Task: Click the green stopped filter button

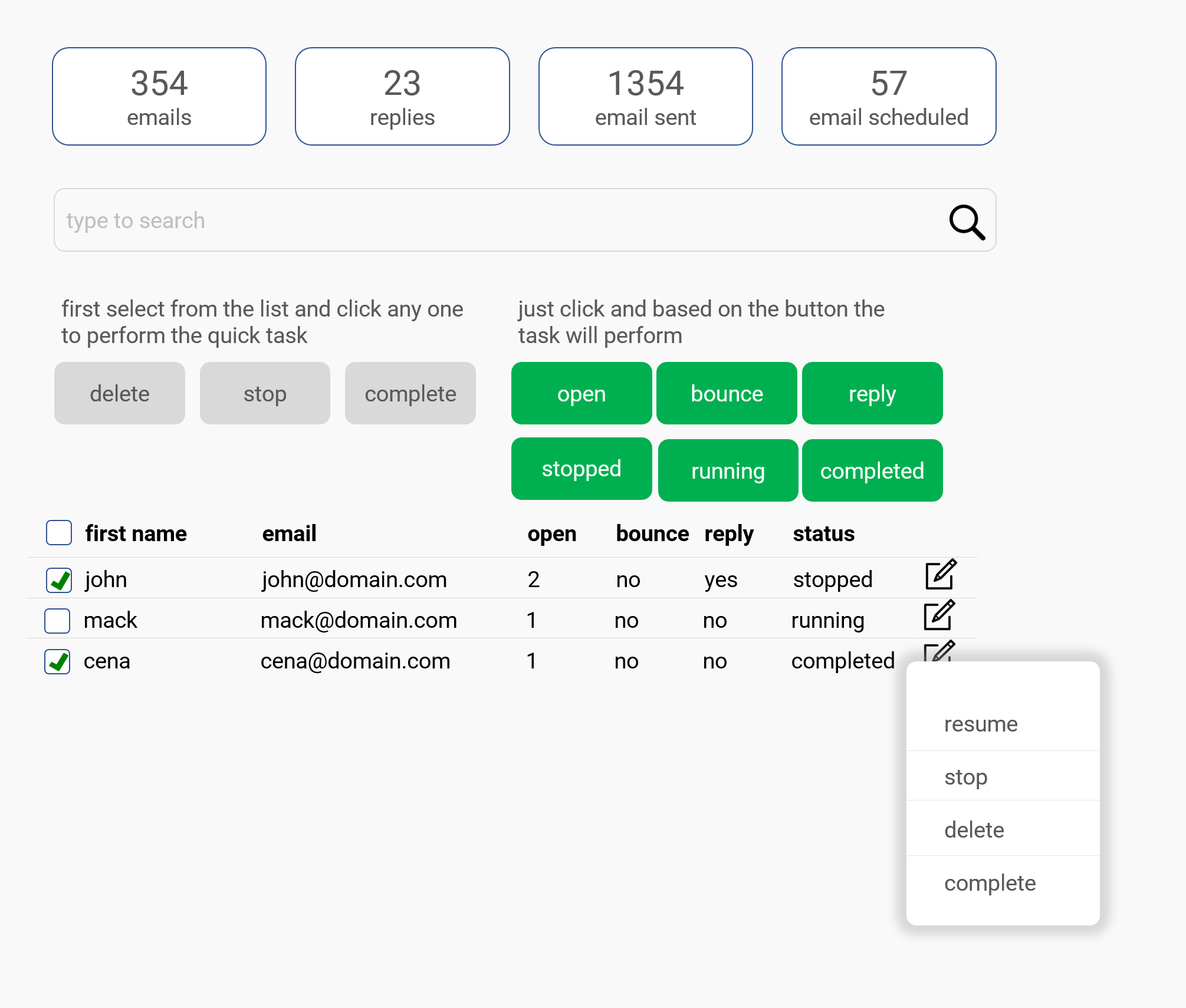Action: 581,469
